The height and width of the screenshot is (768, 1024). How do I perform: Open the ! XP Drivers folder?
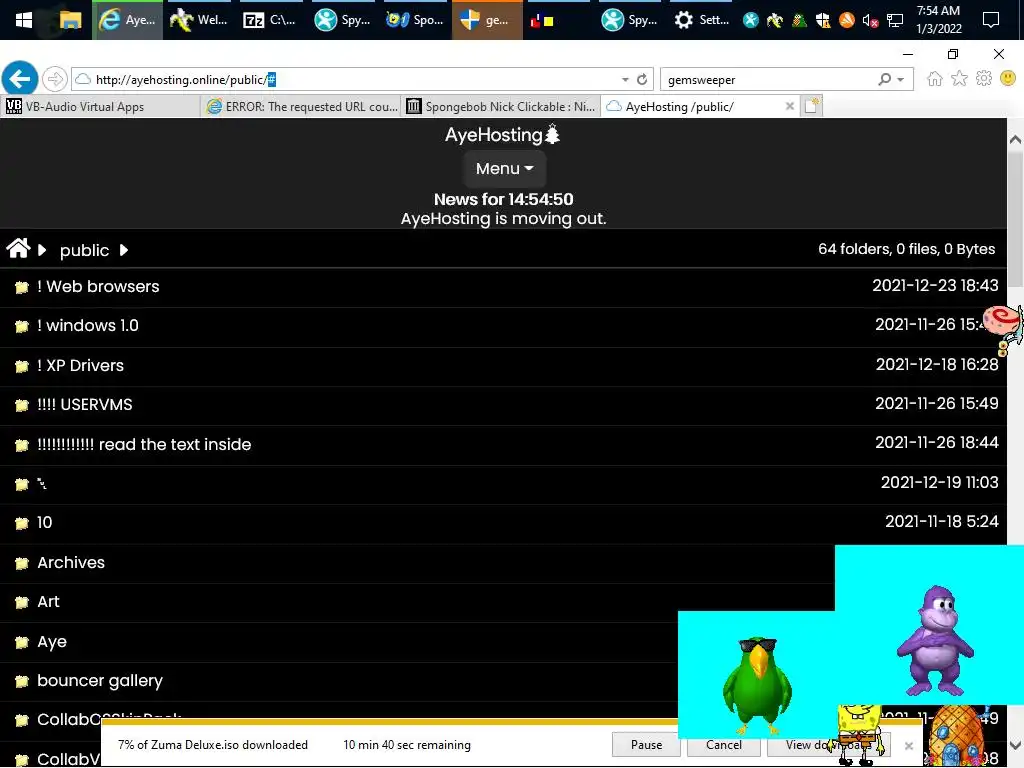pos(80,365)
